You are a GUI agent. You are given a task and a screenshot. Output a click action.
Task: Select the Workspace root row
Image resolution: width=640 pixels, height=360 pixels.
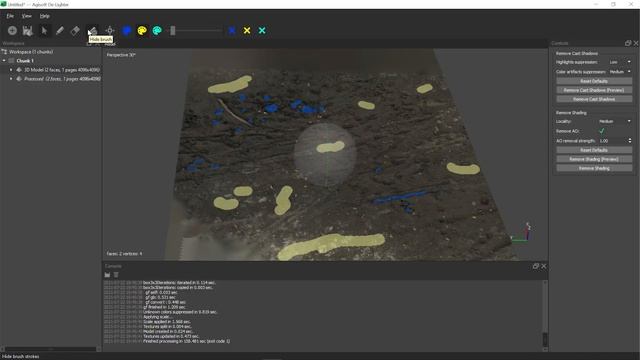(51, 52)
